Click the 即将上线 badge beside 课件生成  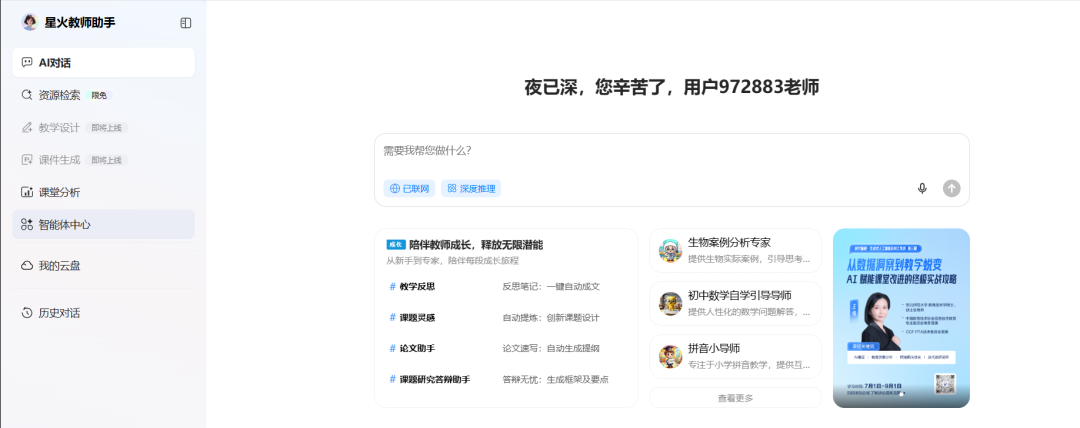(106, 161)
